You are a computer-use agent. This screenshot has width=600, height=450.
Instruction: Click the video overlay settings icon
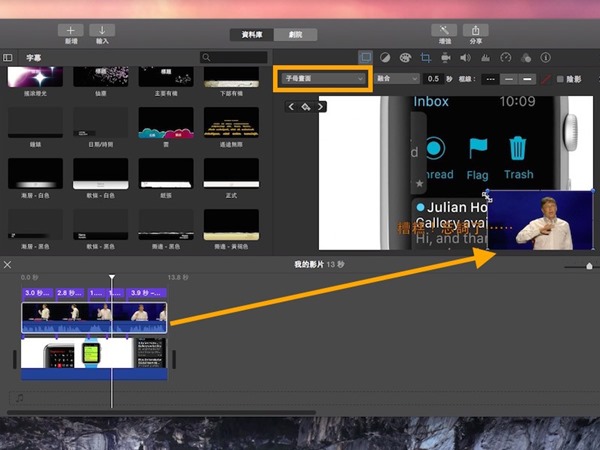coord(364,57)
